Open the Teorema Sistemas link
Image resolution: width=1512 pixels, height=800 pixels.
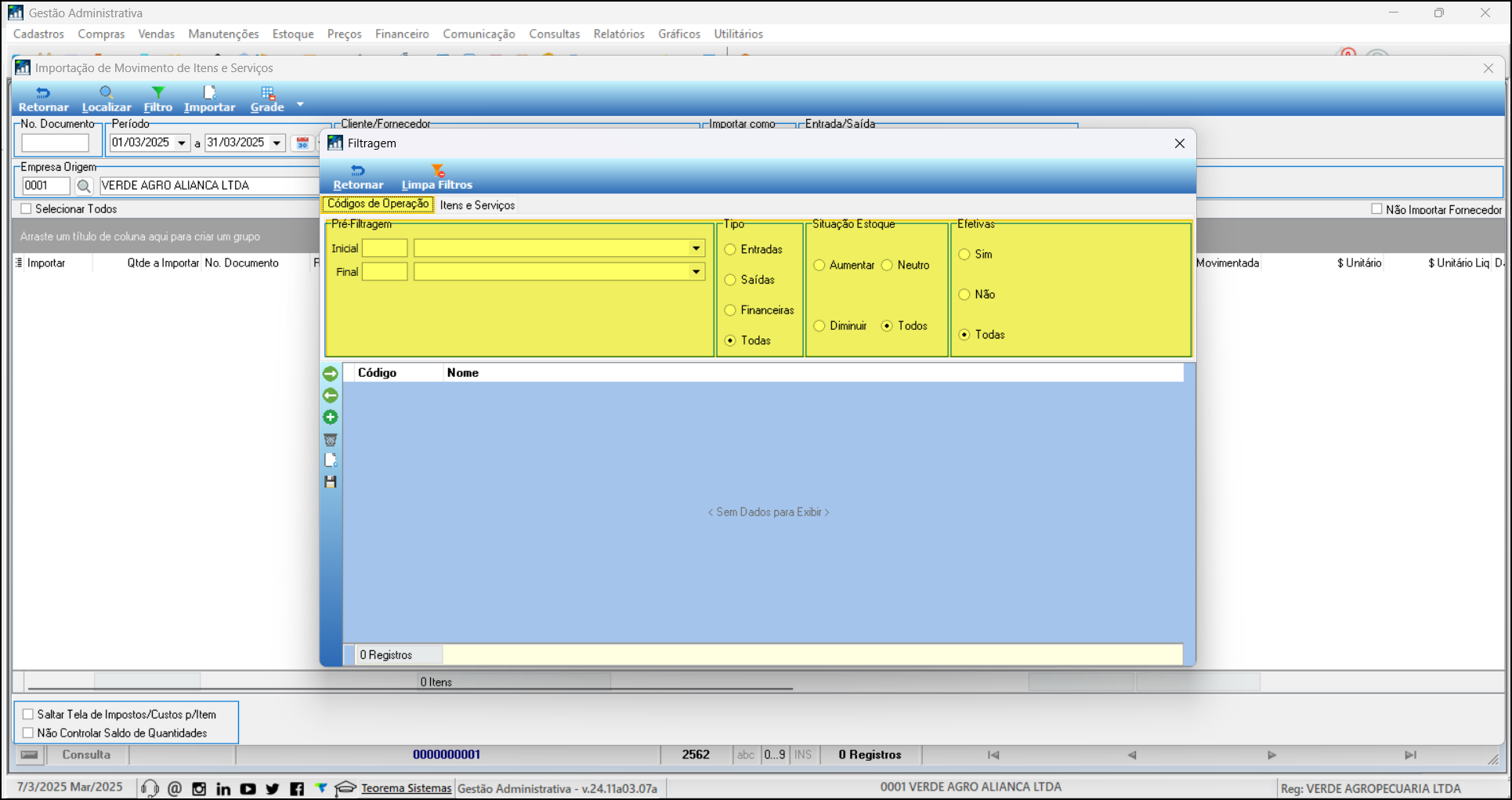coord(406,788)
